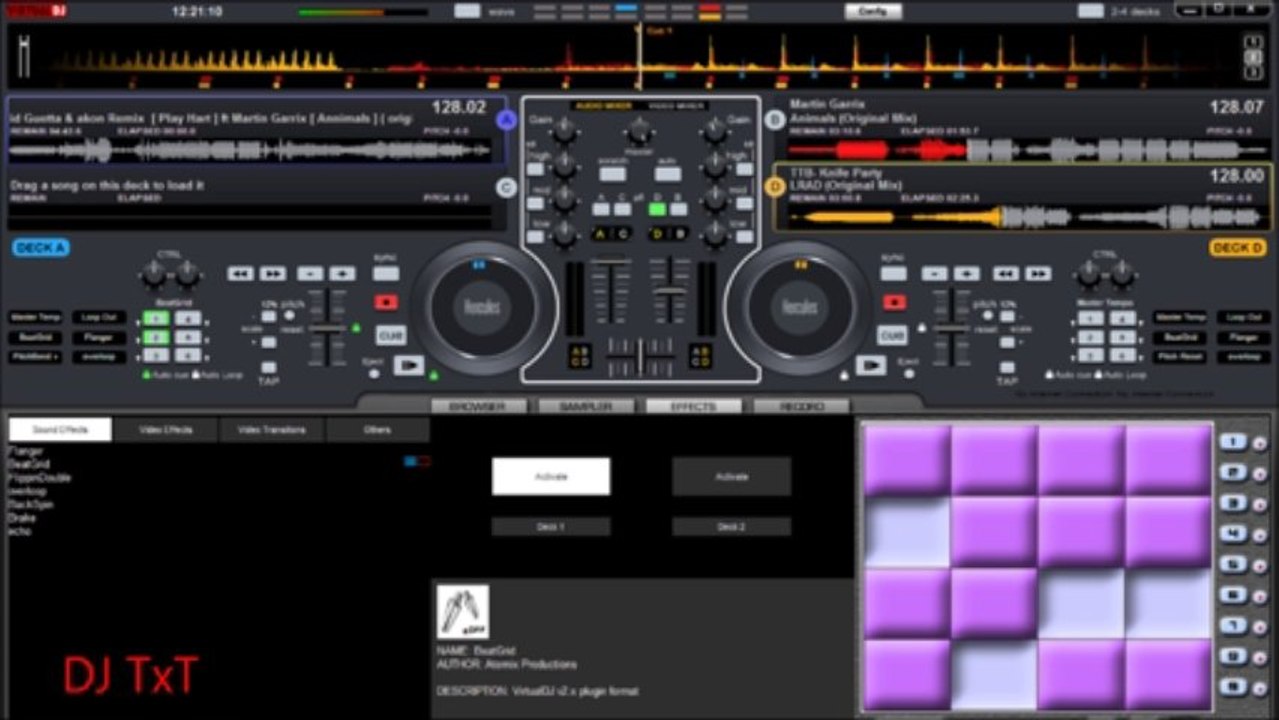Image resolution: width=1279 pixels, height=720 pixels.
Task: Click the left deck rewind icon
Action: [x=240, y=273]
